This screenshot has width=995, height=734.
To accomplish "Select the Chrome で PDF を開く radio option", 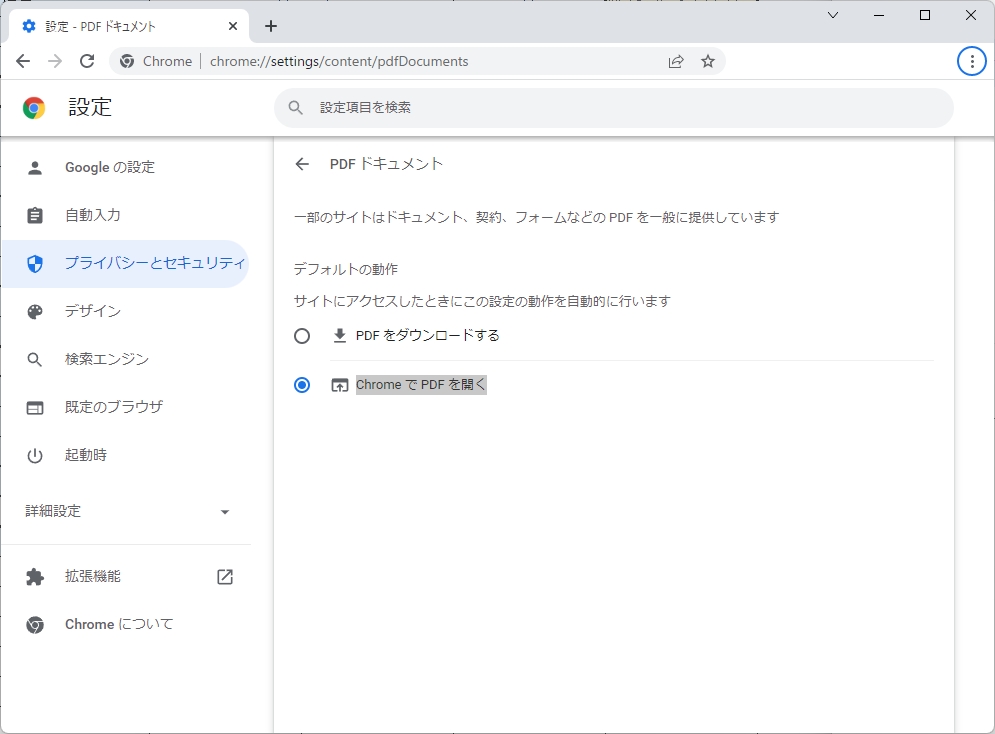I will pos(302,385).
